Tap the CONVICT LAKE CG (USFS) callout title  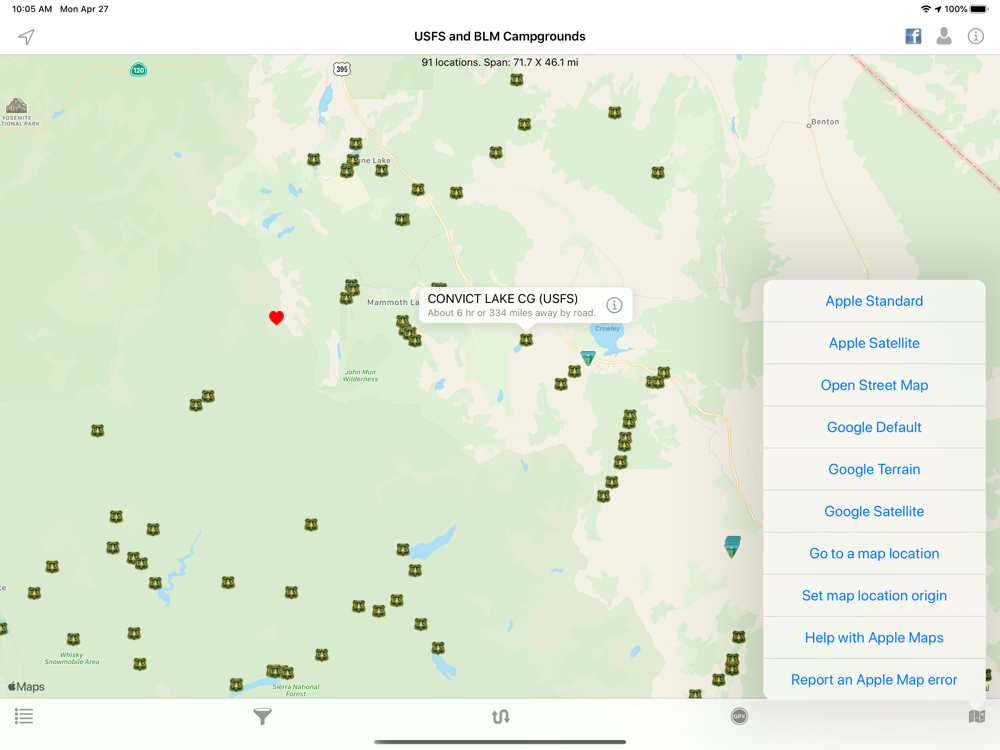(x=503, y=298)
